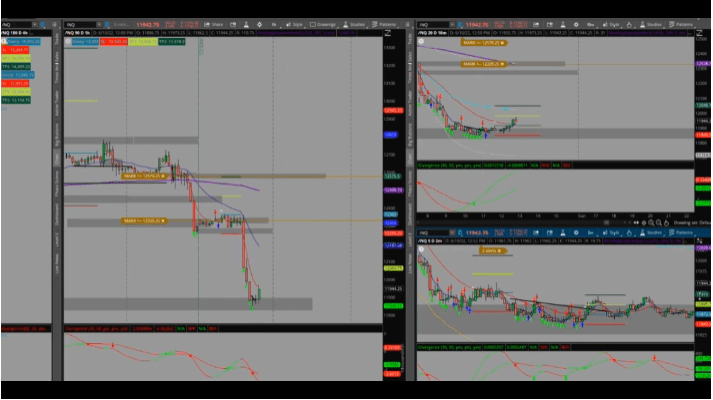Open the 1h timeframe selector
713x400 pixels.
click(274, 25)
